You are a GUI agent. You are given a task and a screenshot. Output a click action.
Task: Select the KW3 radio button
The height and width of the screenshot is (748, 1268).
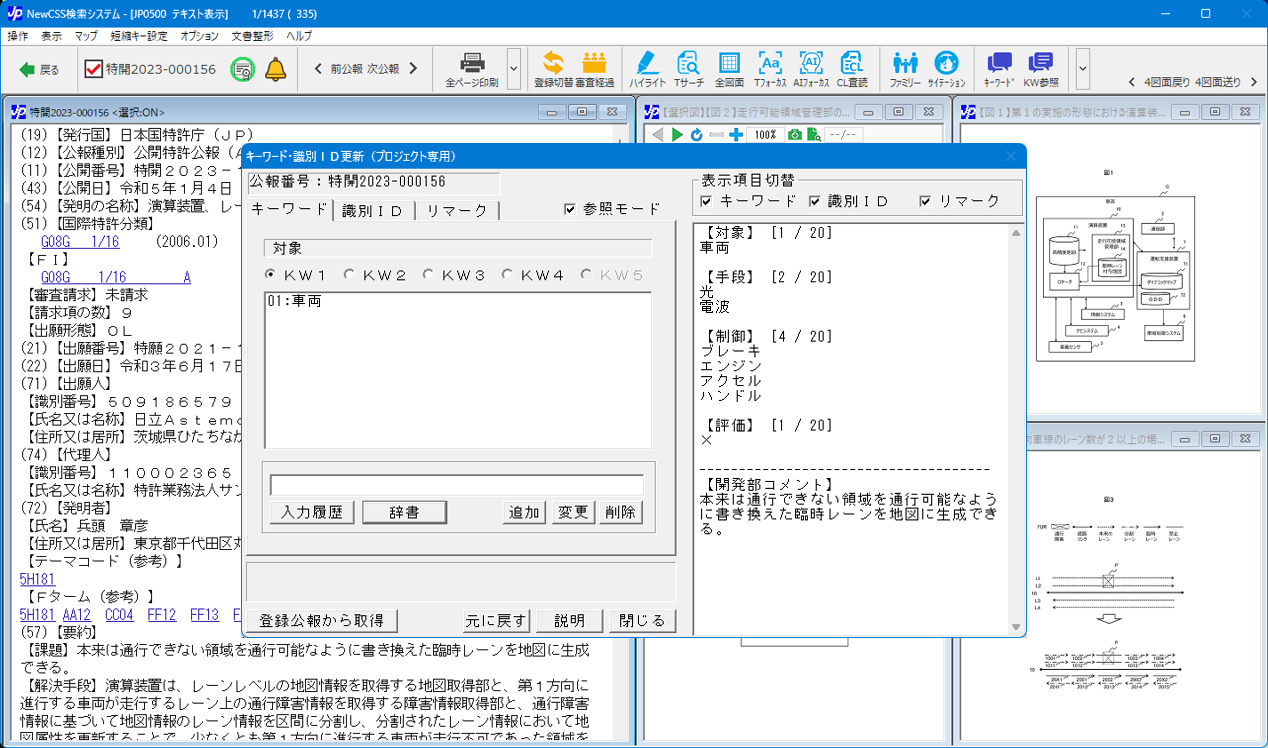(x=428, y=274)
